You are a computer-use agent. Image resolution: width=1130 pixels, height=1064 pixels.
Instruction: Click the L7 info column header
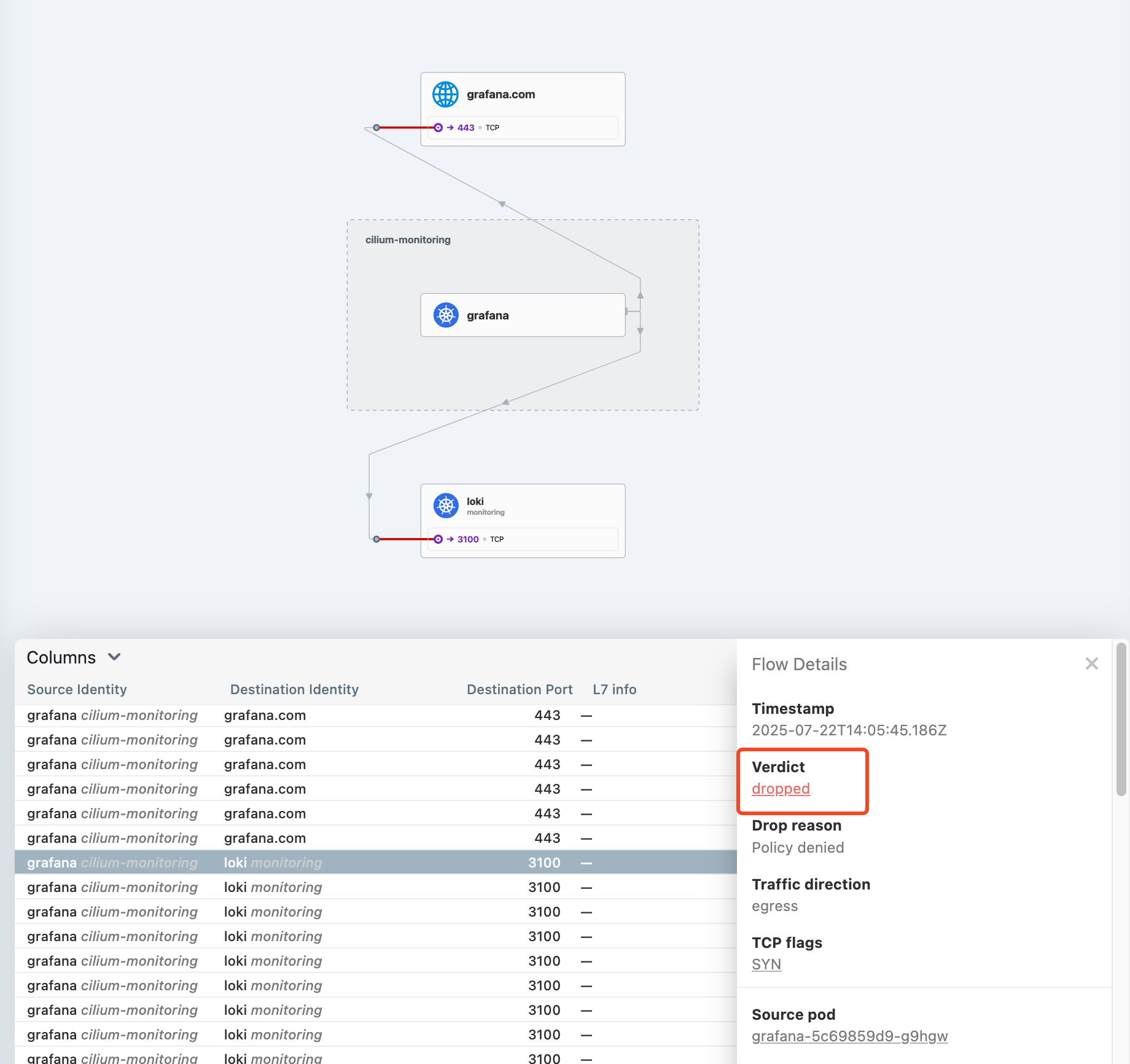614,689
